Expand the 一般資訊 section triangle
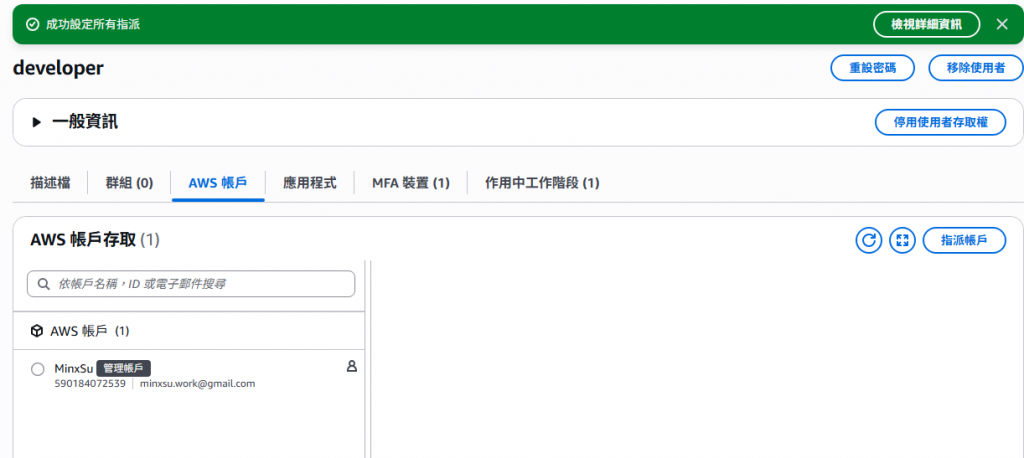The height and width of the screenshot is (458, 1024). (37, 122)
